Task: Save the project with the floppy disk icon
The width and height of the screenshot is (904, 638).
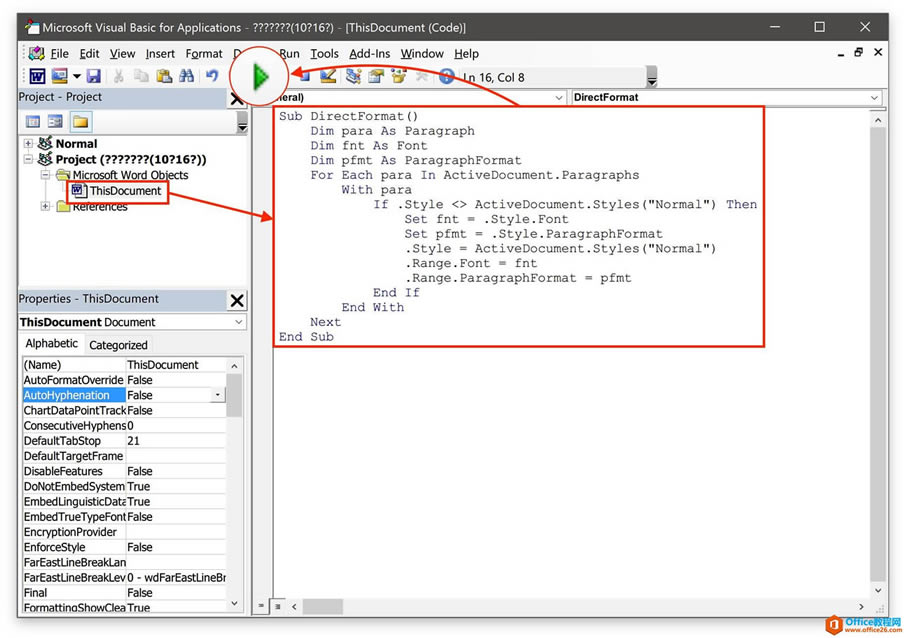Action: click(x=93, y=76)
